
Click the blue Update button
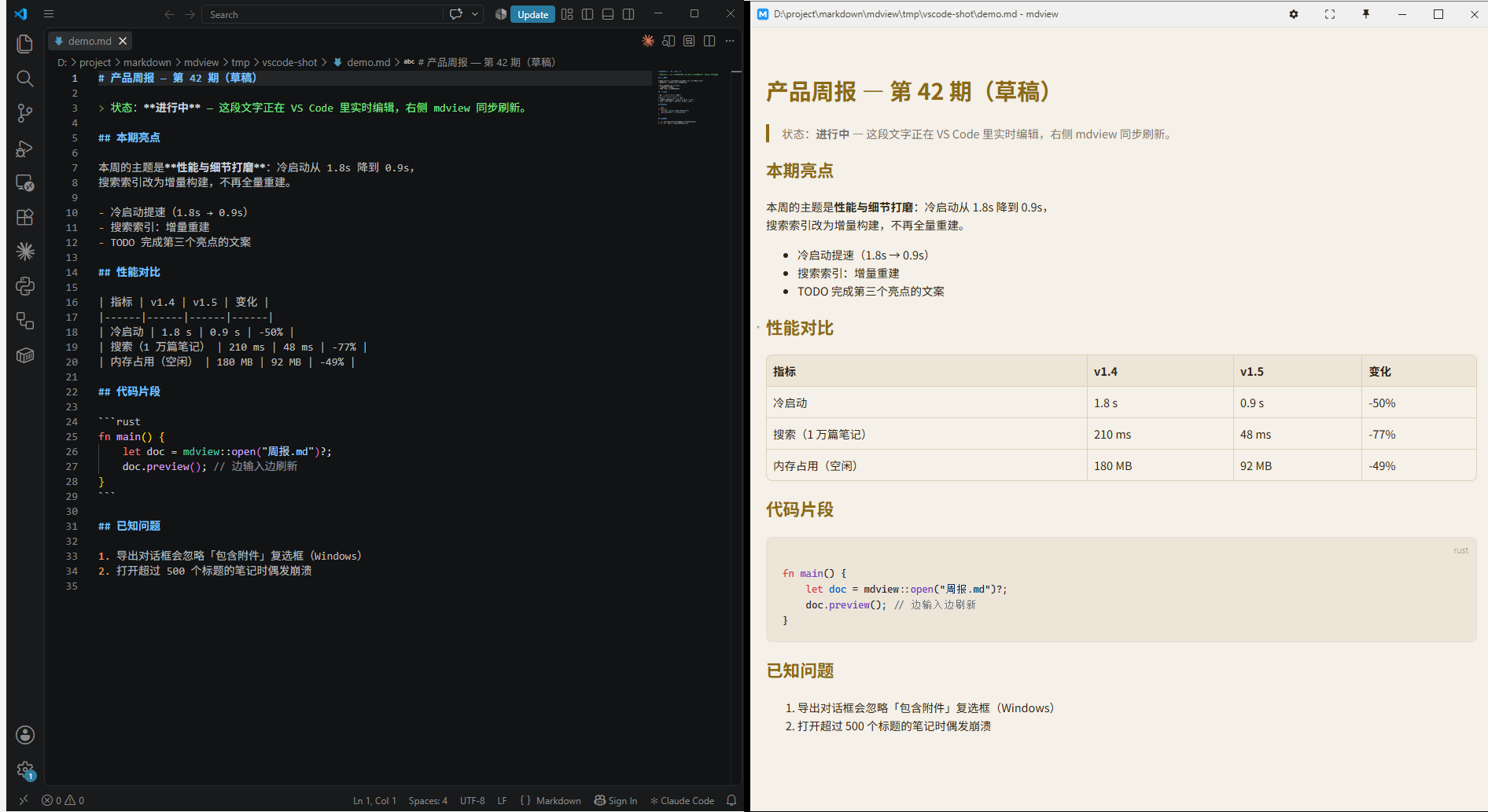532,14
